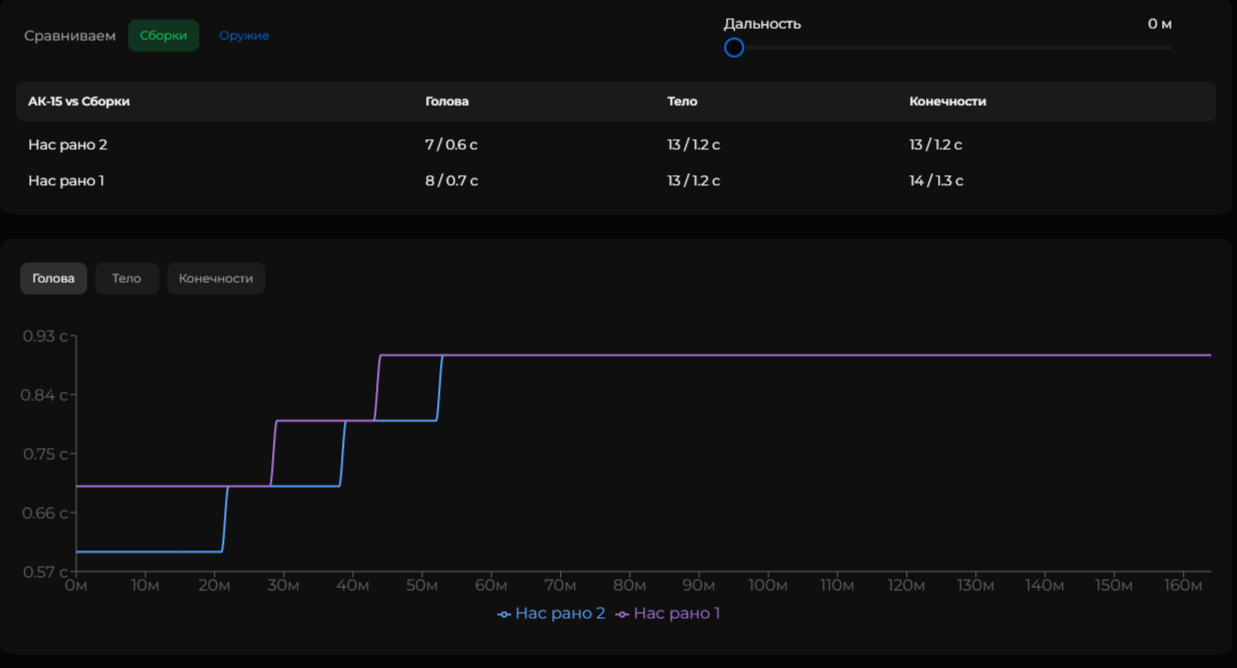Show the Конечности chart tab
Screen dimensions: 1237x668
pos(216,278)
